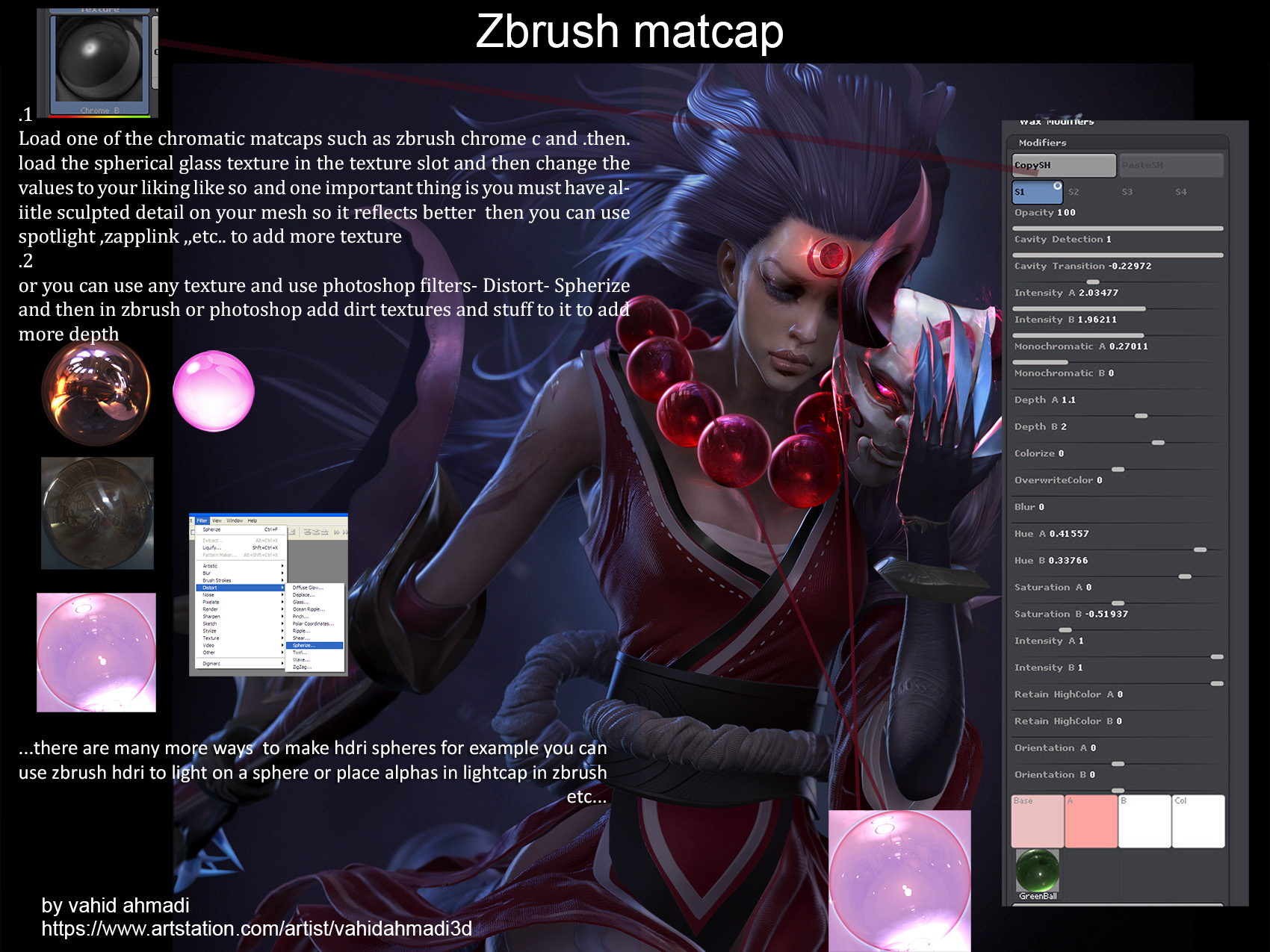Click the CopySH button
Viewport: 1270px width, 952px height.
(1064, 165)
